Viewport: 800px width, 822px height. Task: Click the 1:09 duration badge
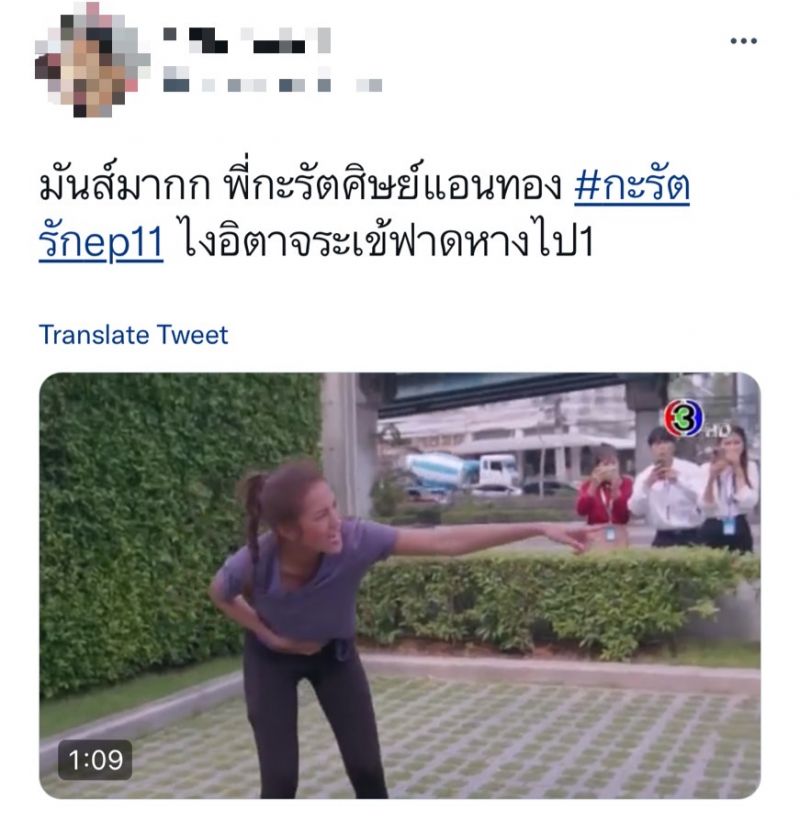(95, 760)
